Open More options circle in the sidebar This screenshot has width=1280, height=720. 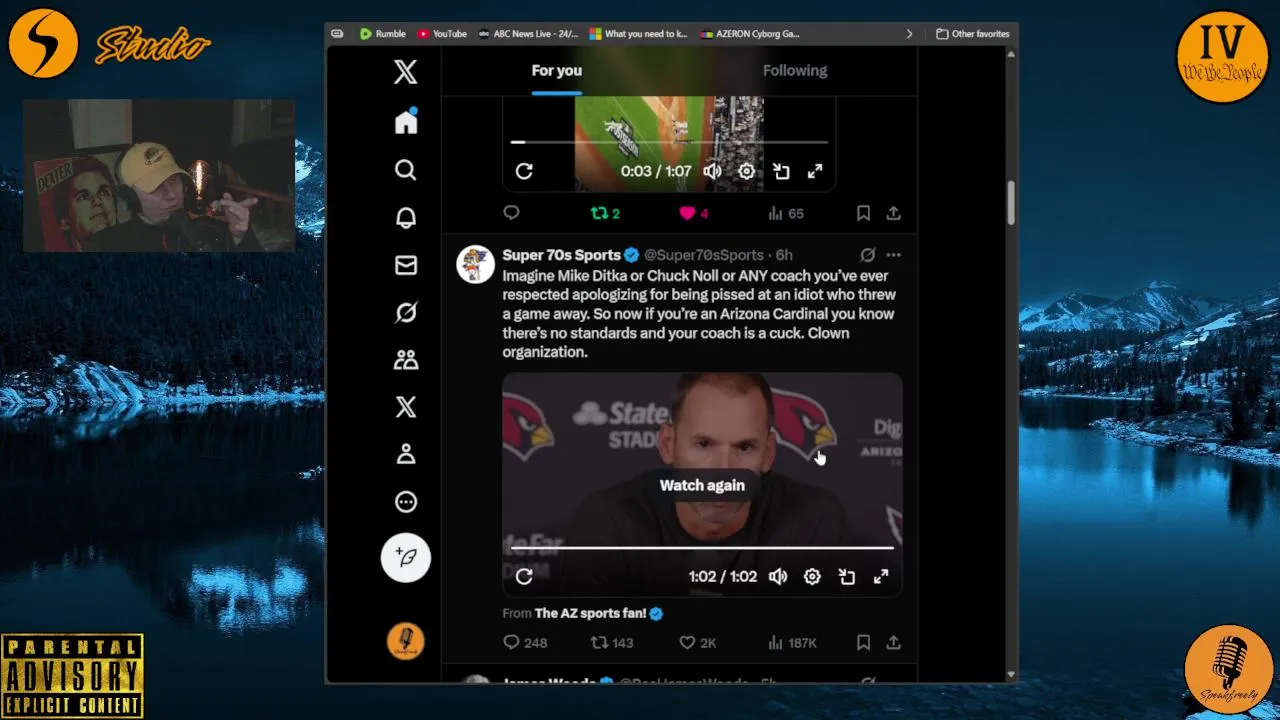(x=405, y=502)
